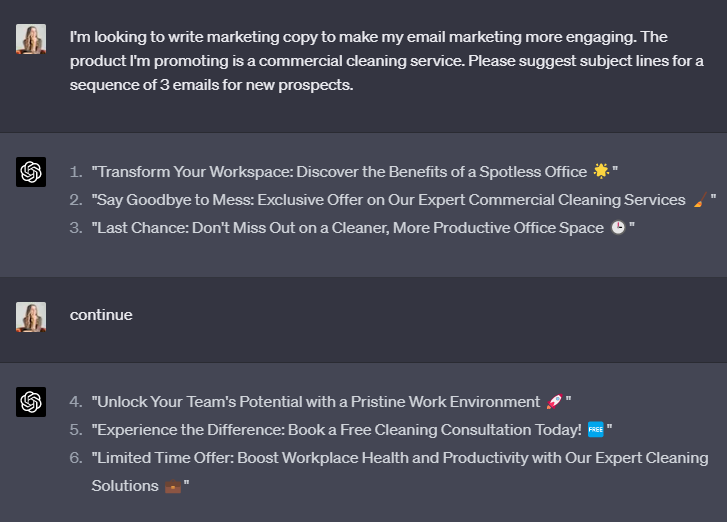Click the ChatGPT logo on the first response

[x=31, y=172]
